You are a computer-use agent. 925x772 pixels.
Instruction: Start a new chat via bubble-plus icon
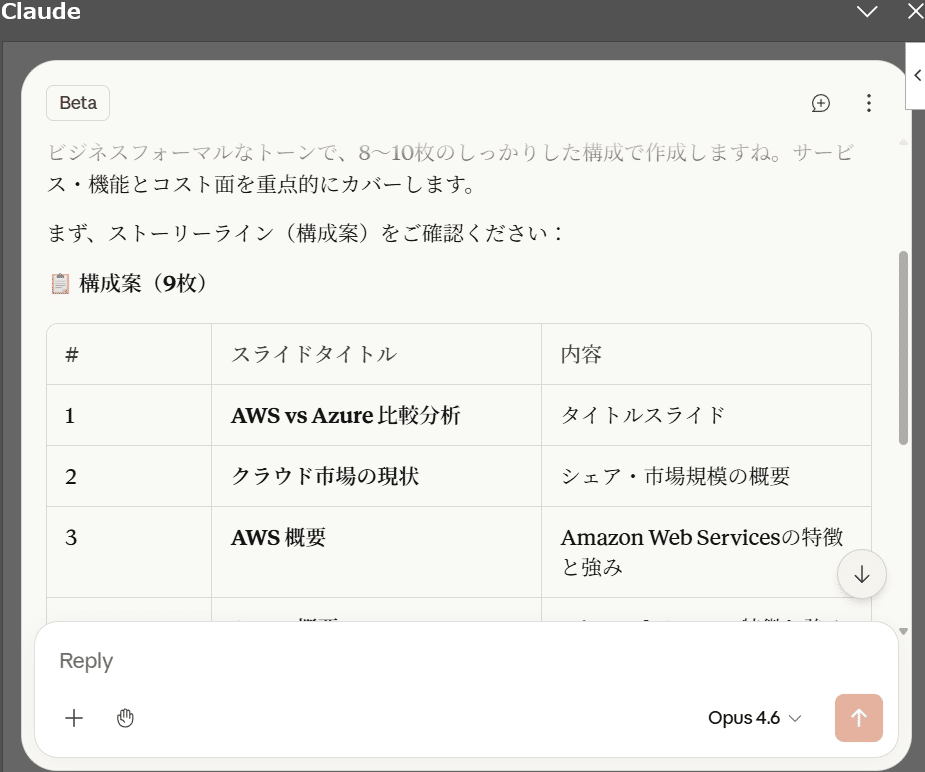coord(821,103)
